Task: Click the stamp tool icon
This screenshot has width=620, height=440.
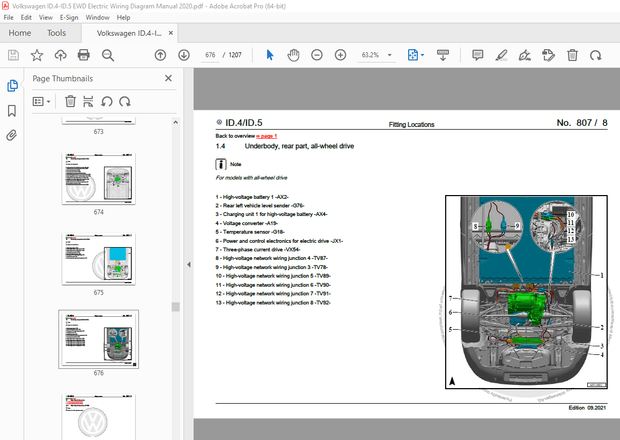Action: [x=548, y=55]
